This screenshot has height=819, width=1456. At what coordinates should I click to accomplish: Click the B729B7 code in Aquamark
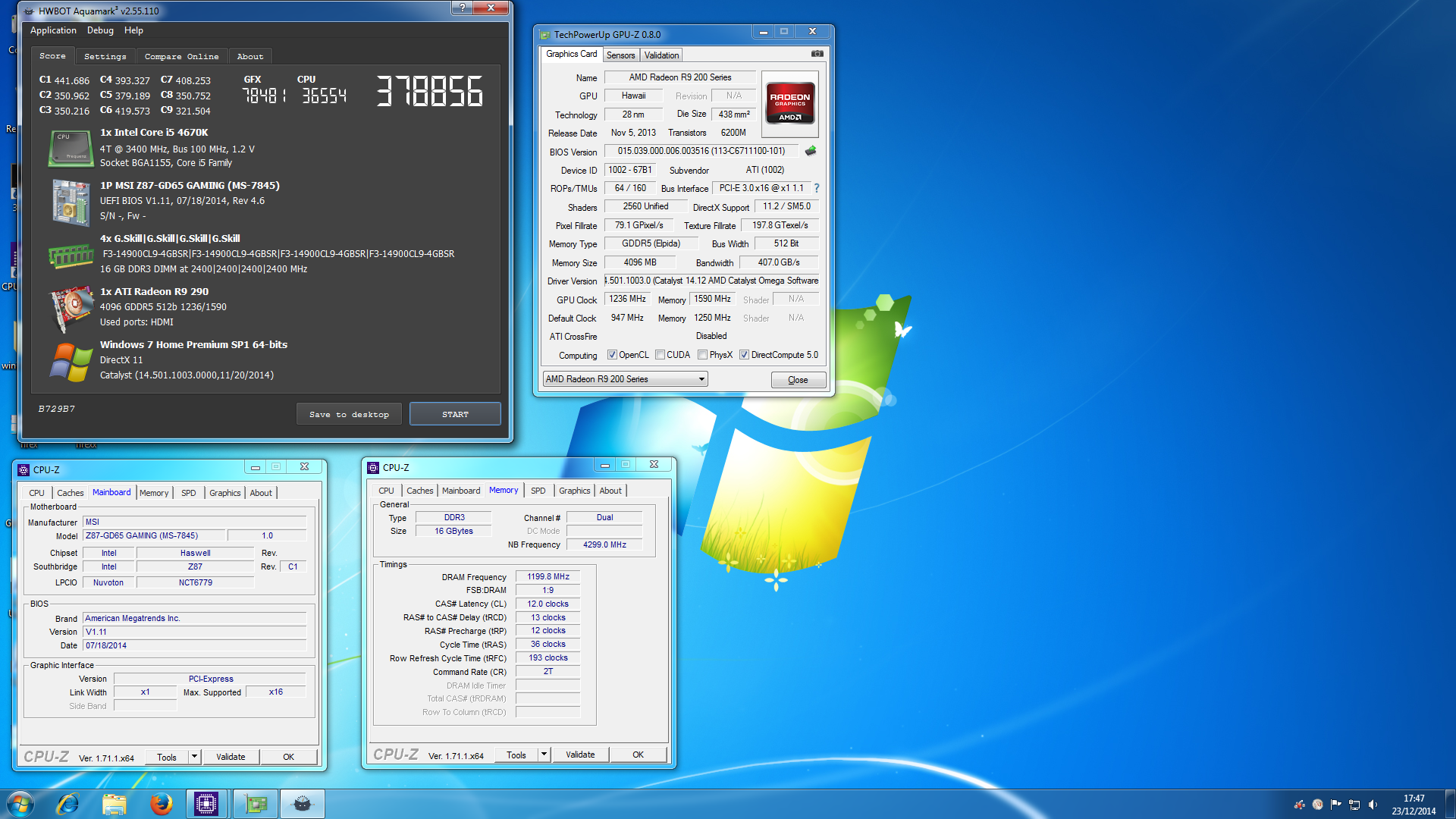click(x=57, y=409)
